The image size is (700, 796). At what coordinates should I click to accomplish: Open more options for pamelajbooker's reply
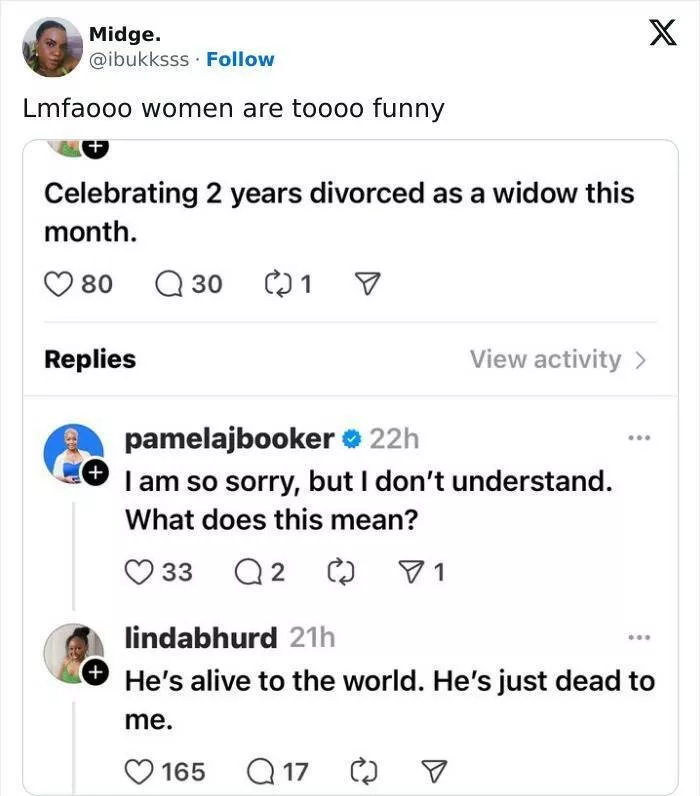[638, 438]
